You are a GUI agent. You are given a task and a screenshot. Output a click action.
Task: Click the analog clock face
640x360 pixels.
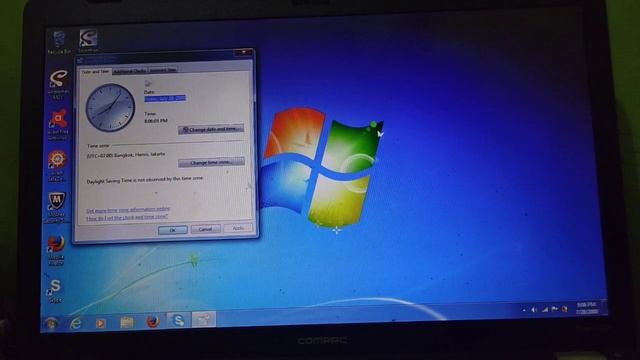point(110,108)
